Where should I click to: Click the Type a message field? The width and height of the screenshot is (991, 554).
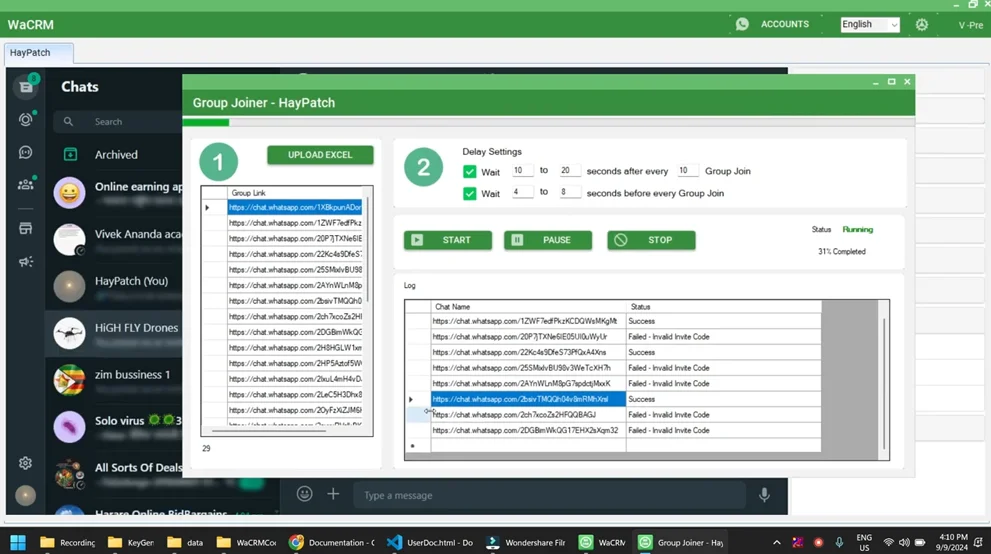click(549, 495)
